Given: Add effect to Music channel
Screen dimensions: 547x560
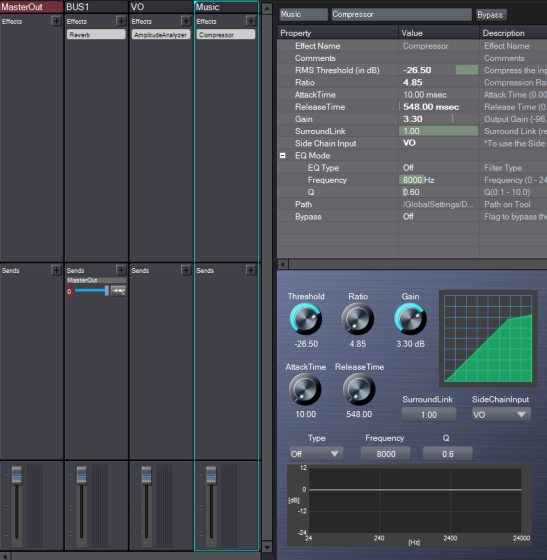Looking at the screenshot, I should click(251, 21).
